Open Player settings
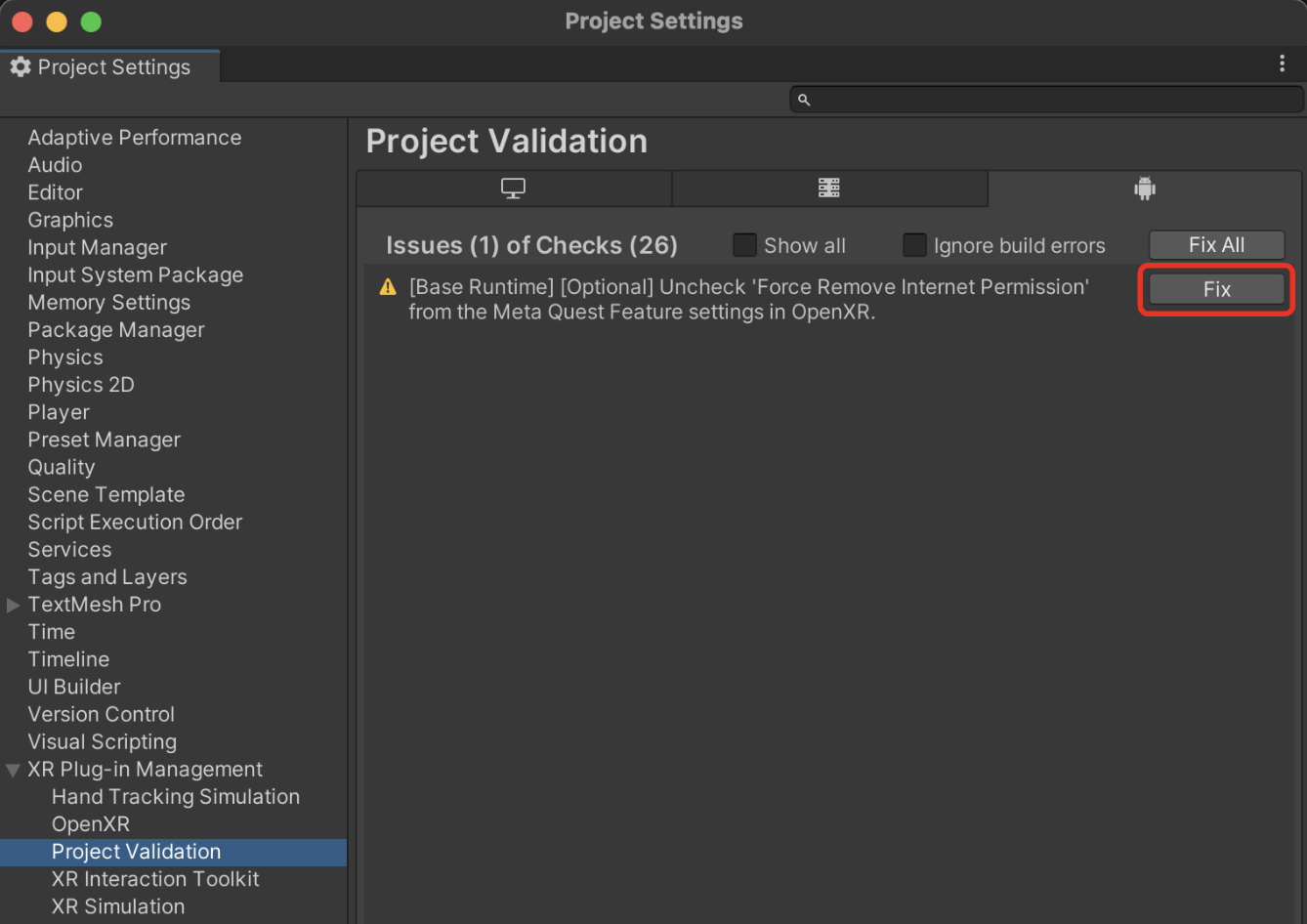 pyautogui.click(x=59, y=412)
